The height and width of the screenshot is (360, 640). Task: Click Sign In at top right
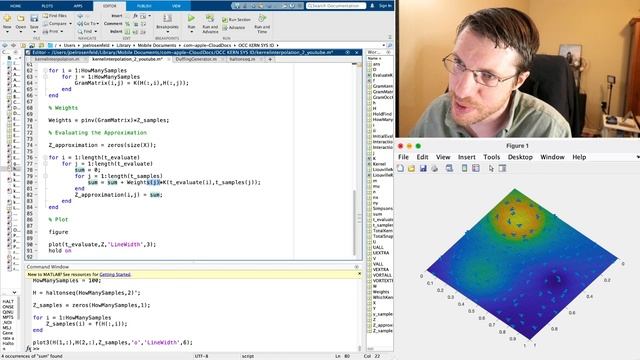385,6
